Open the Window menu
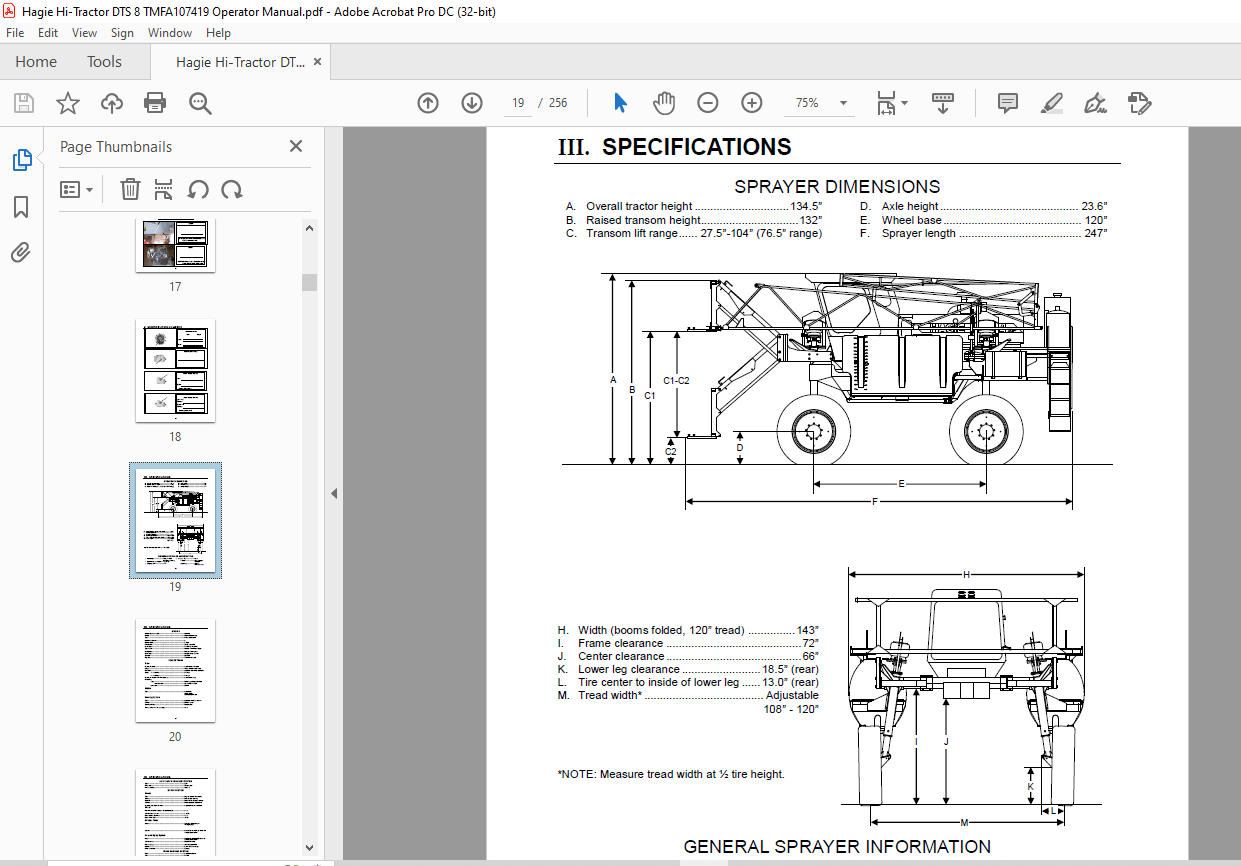1241x866 pixels. coord(170,33)
